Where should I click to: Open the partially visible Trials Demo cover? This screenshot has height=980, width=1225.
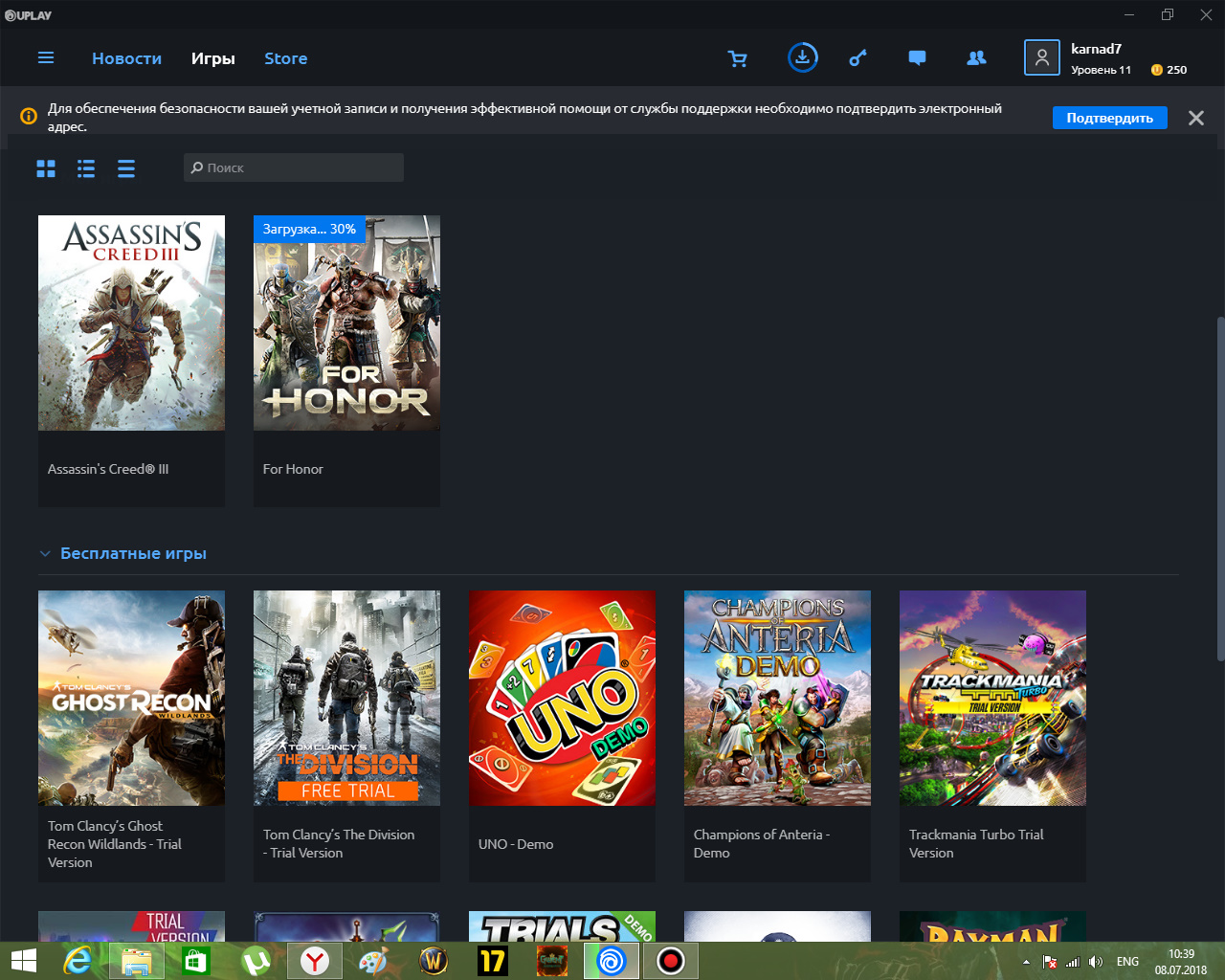click(562, 926)
